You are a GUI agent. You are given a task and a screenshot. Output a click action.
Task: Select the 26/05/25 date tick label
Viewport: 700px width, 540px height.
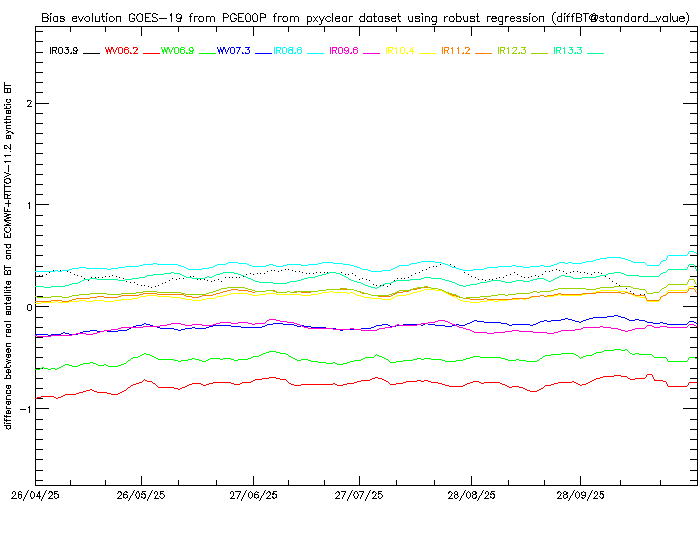coord(141,495)
